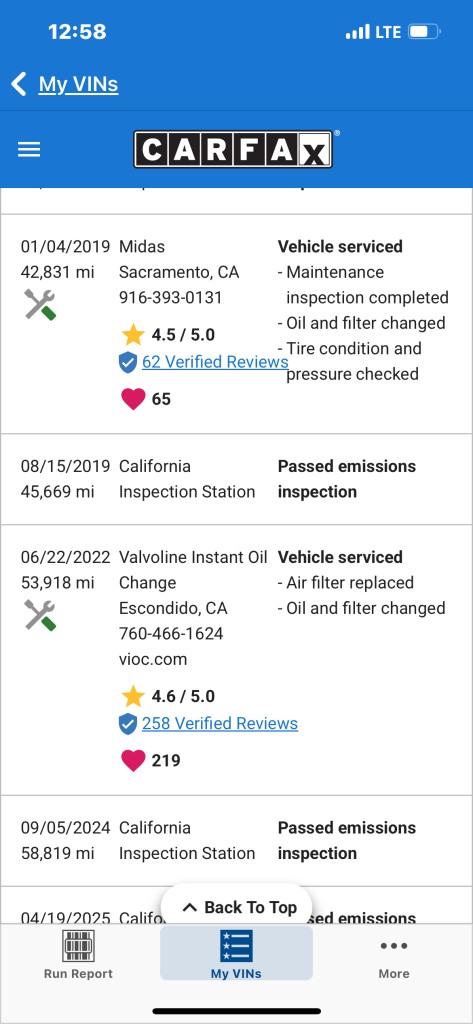Screen dimensions: 473x1024
Task: Open 258 Verified Reviews link
Action: tap(220, 724)
